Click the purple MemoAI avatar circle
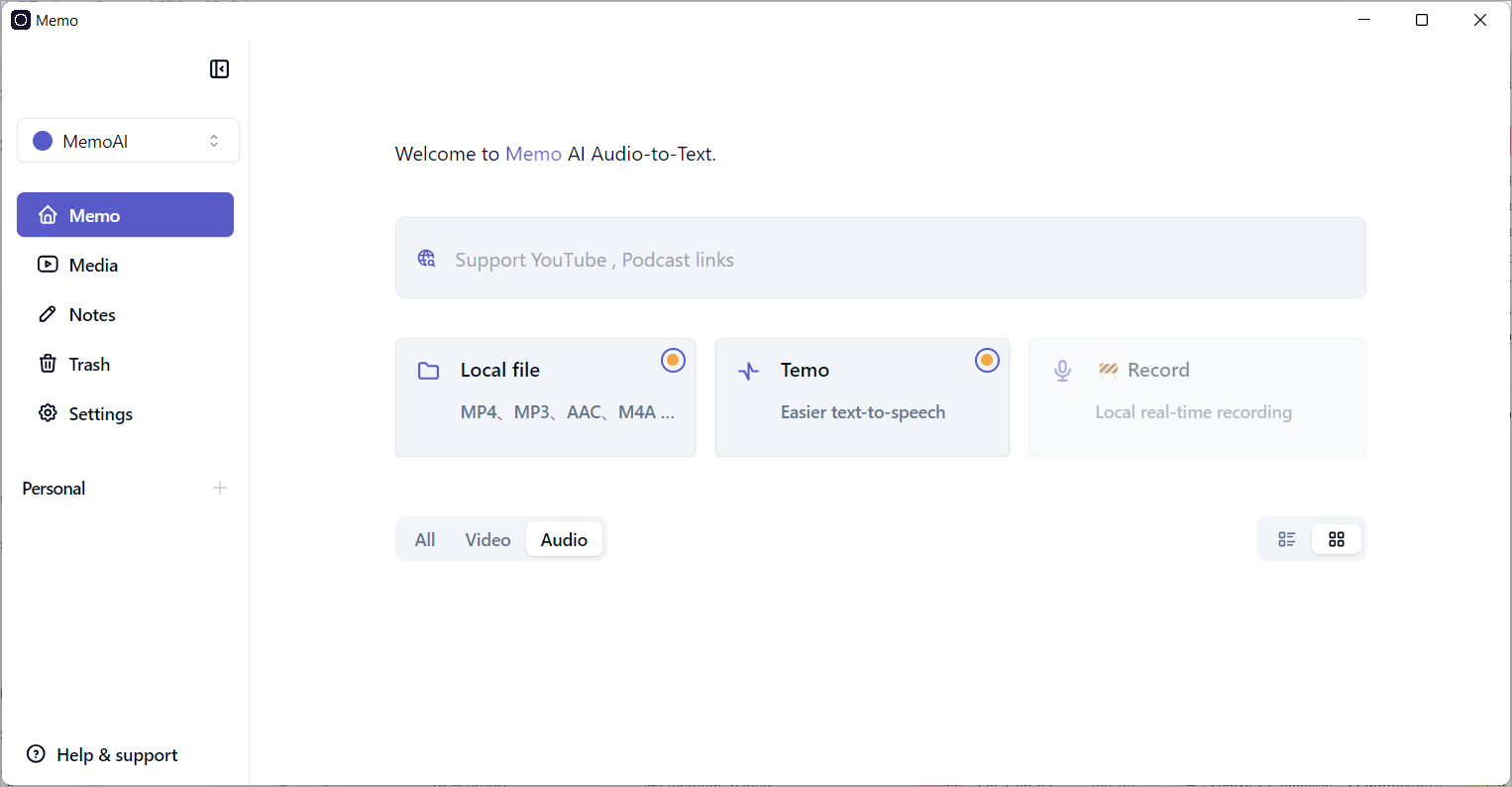1512x787 pixels. coord(43,141)
